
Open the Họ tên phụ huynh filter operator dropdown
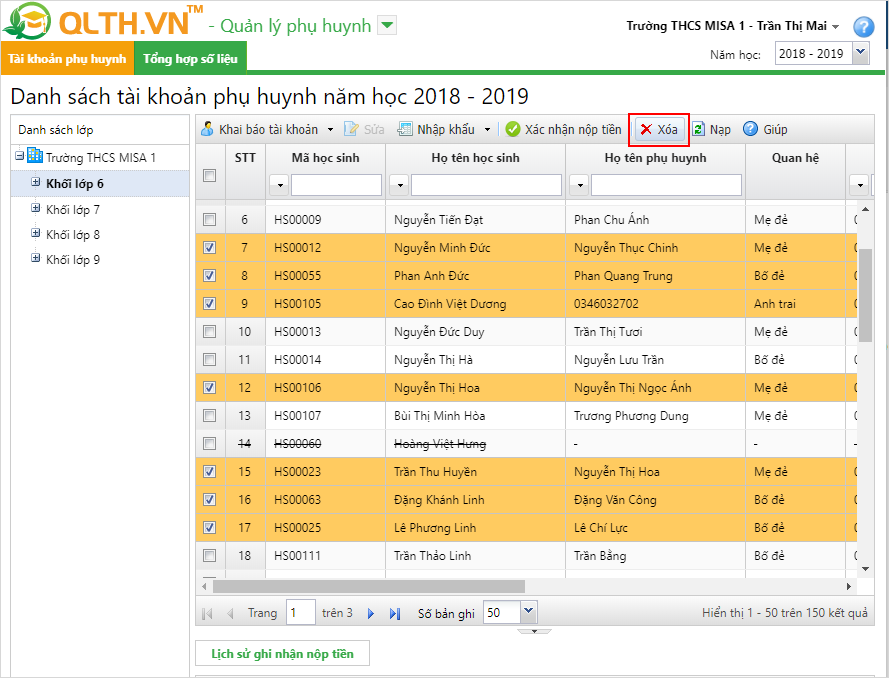click(x=579, y=185)
